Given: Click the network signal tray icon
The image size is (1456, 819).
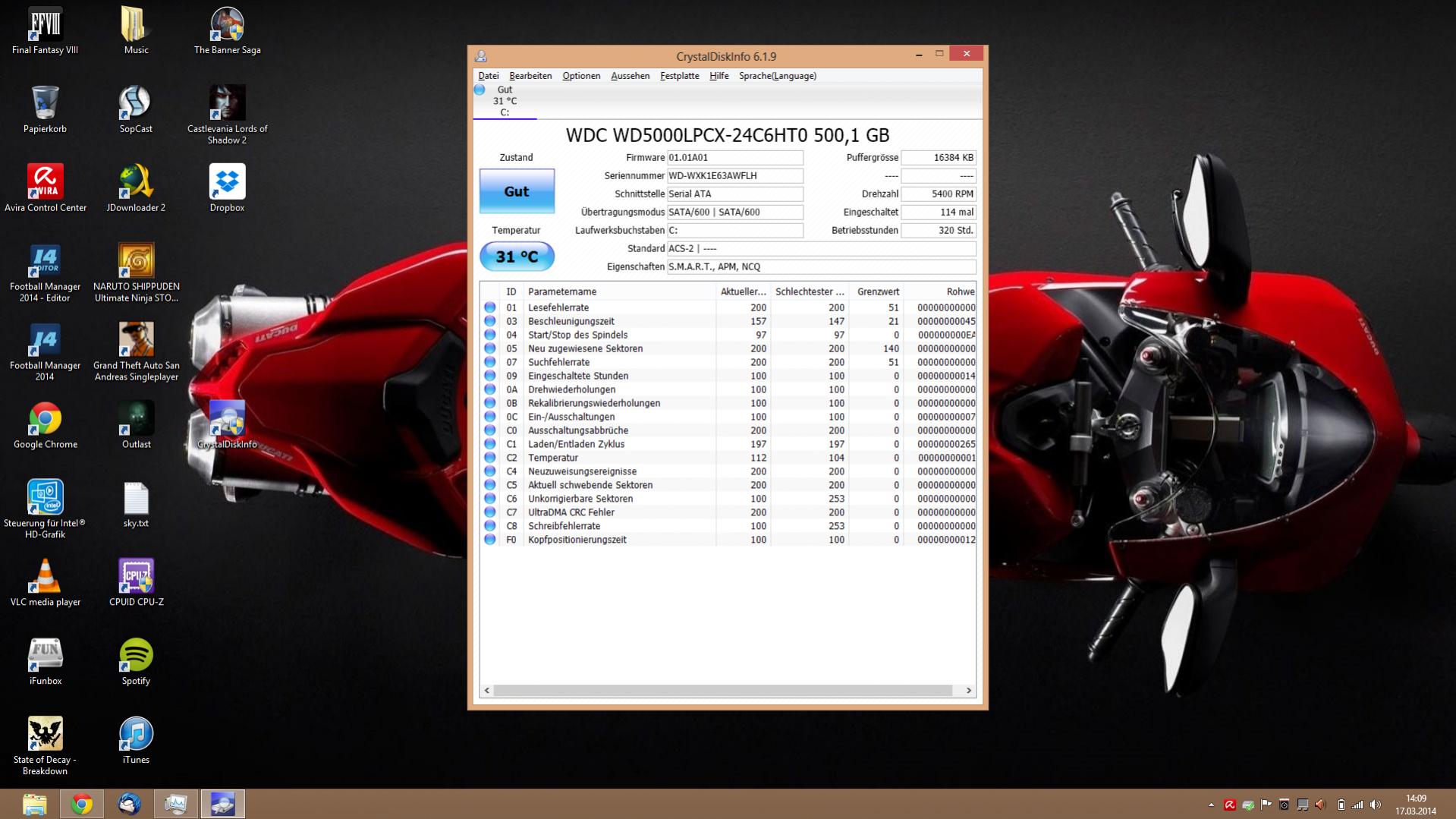Looking at the screenshot, I should coord(1357,805).
